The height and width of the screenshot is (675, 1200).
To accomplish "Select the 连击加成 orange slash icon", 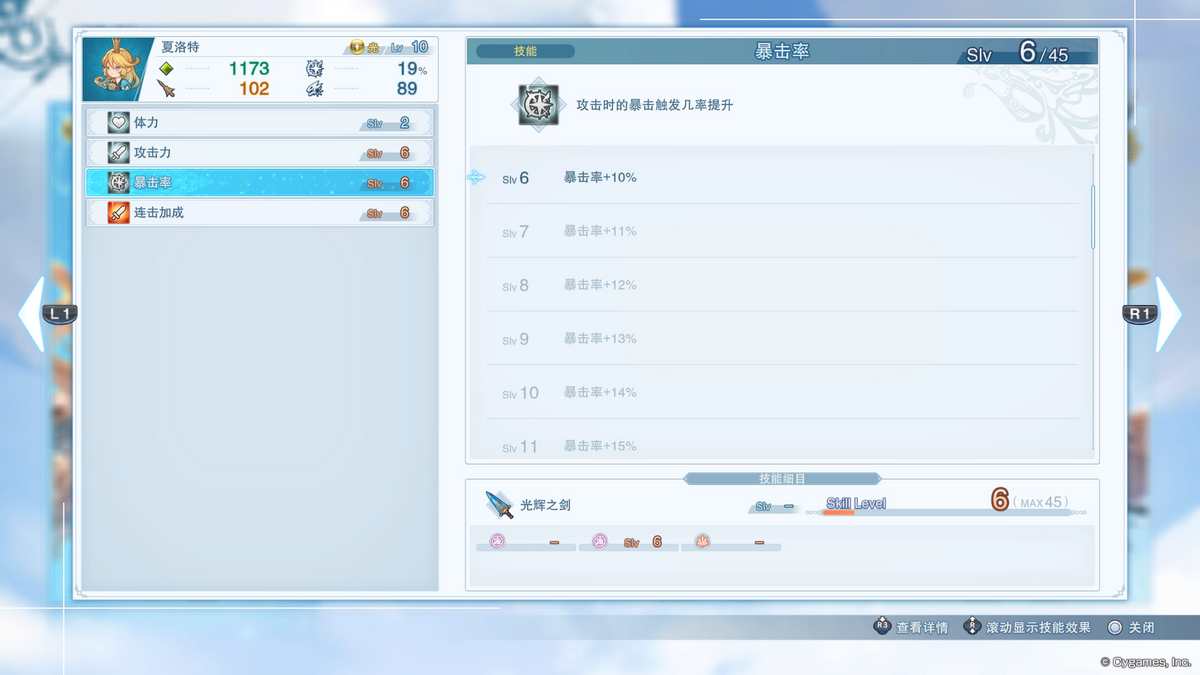I will 119,213.
